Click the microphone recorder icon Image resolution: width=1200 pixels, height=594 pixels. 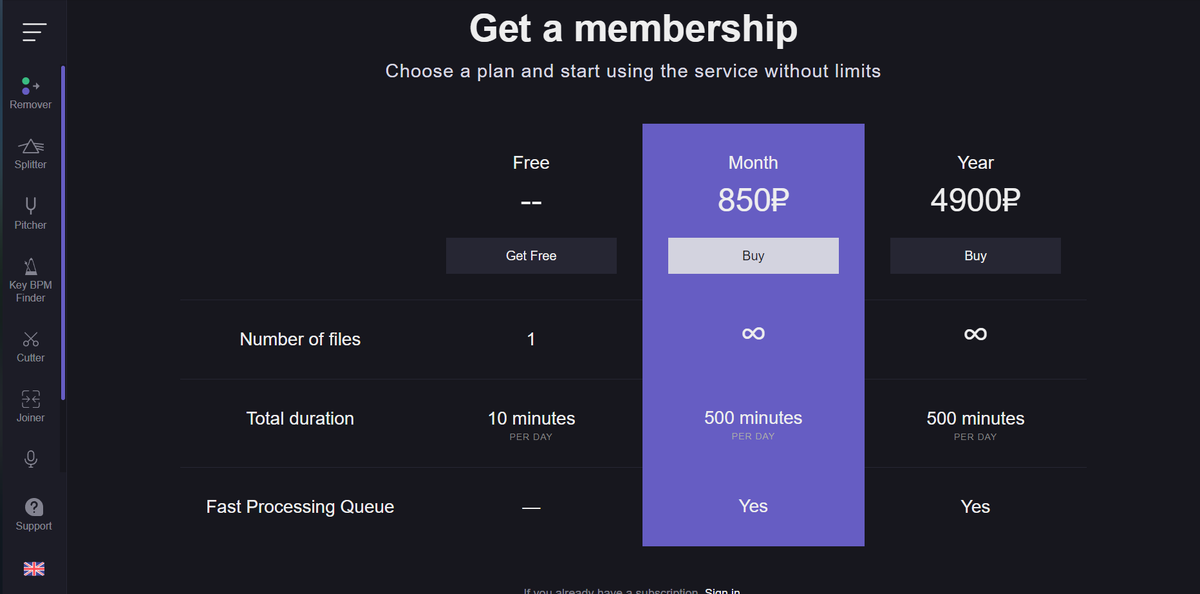point(31,458)
